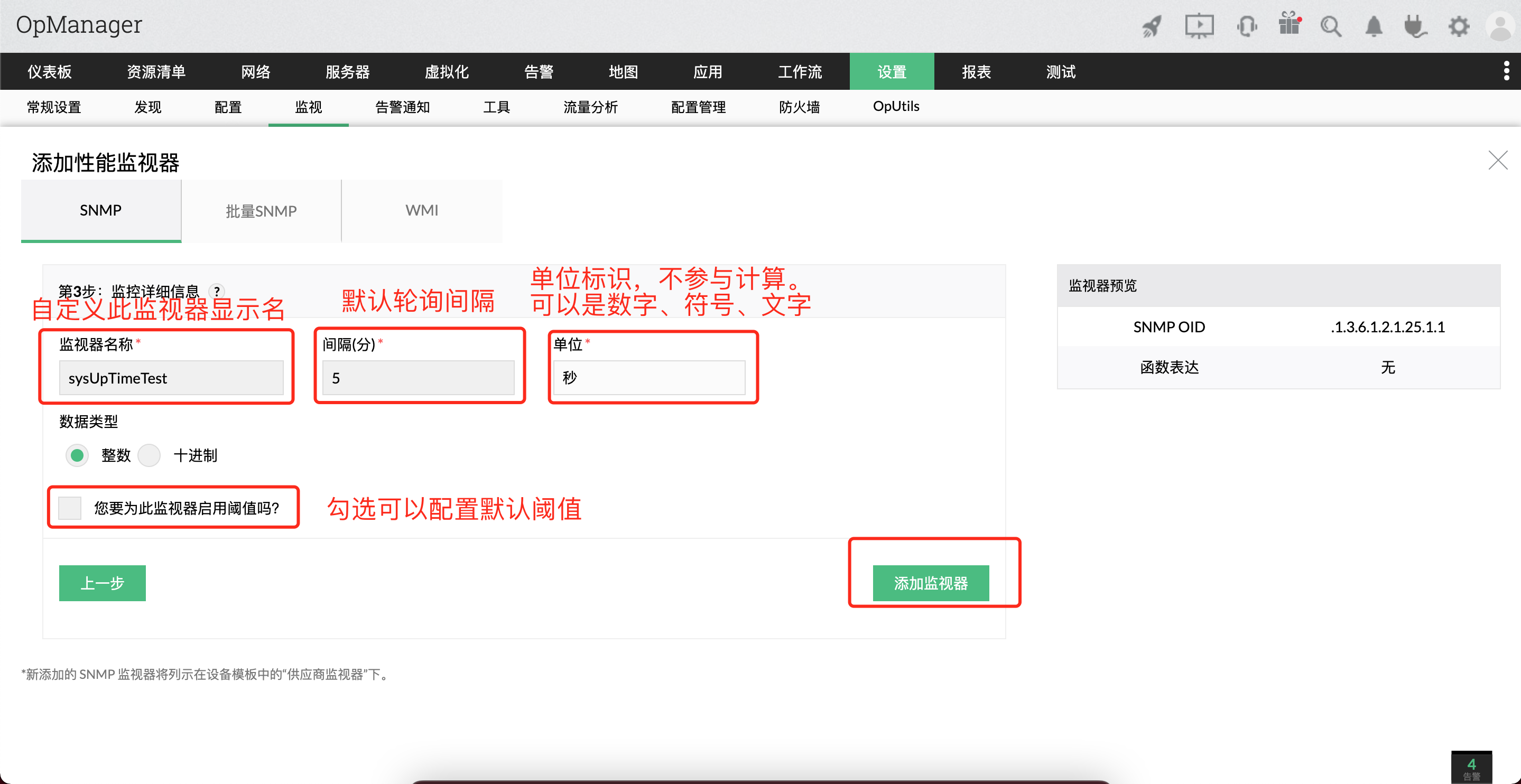
Task: Close the add performance monitor panel
Action: coord(1497,160)
